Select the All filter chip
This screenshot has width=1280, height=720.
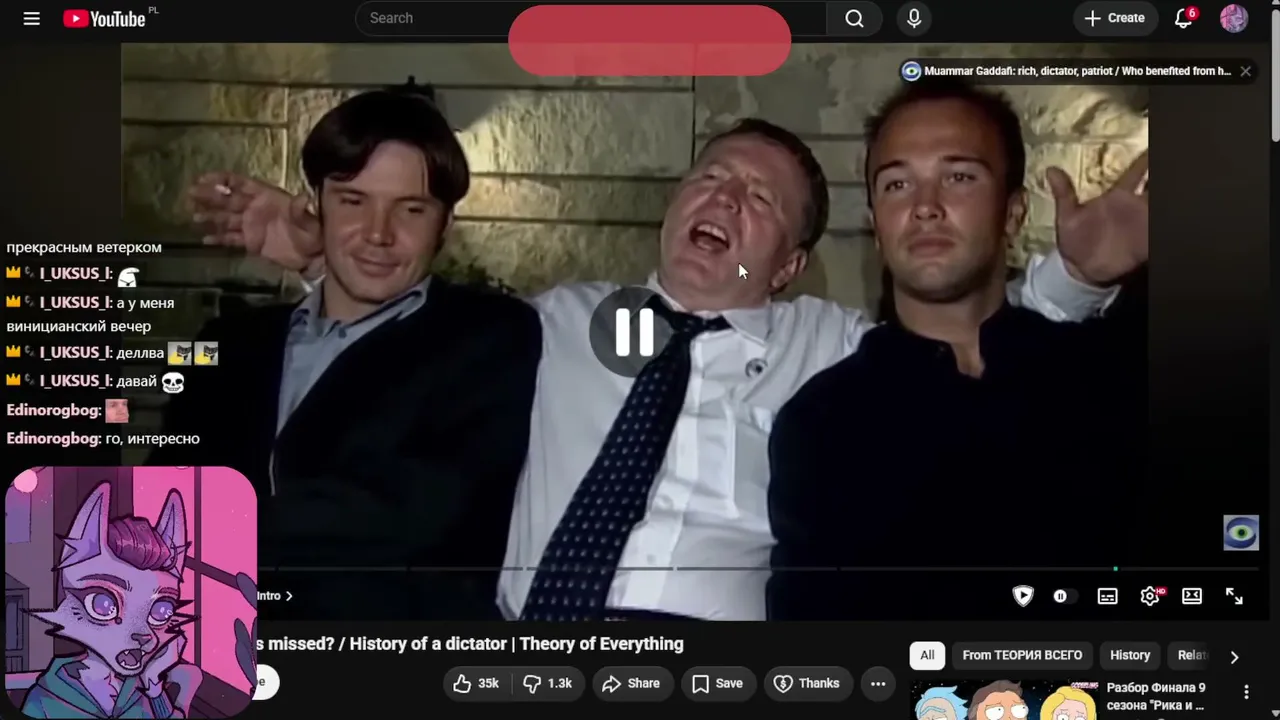927,655
